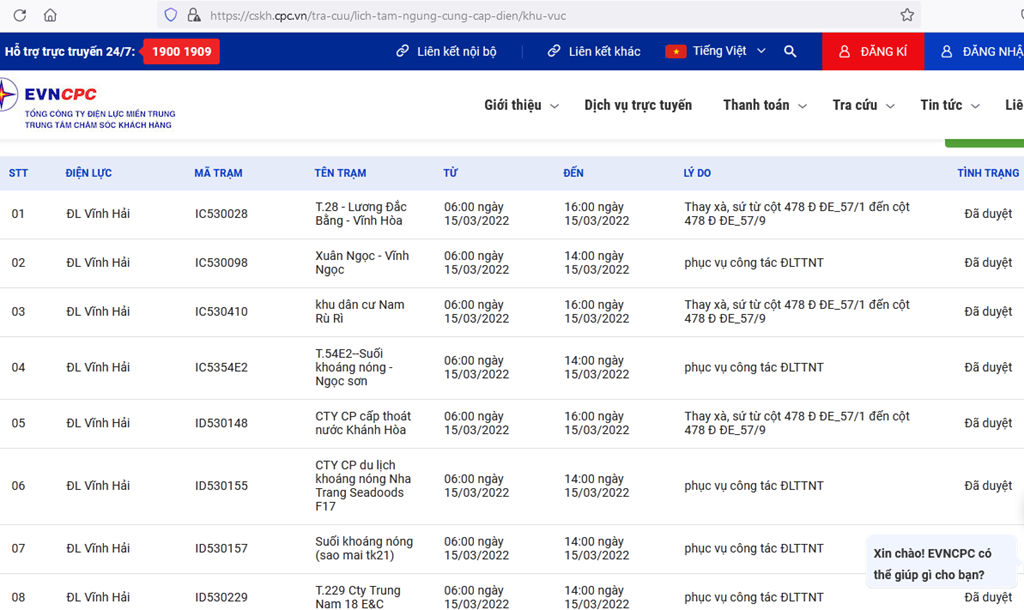Click the ĐĂNG KÍ register button
This screenshot has width=1024, height=610.
[x=873, y=51]
